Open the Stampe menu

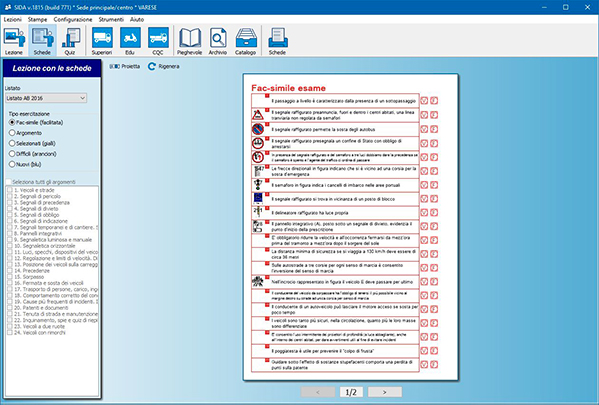pos(37,19)
